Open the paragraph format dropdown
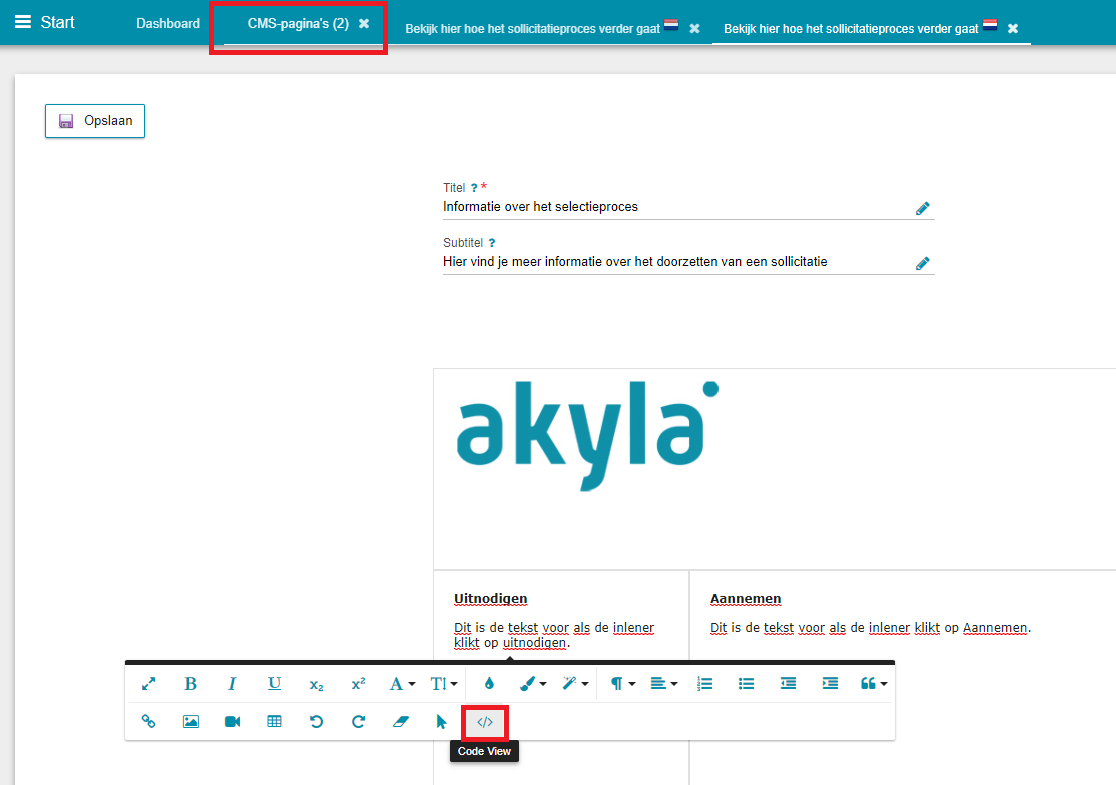 pos(622,684)
